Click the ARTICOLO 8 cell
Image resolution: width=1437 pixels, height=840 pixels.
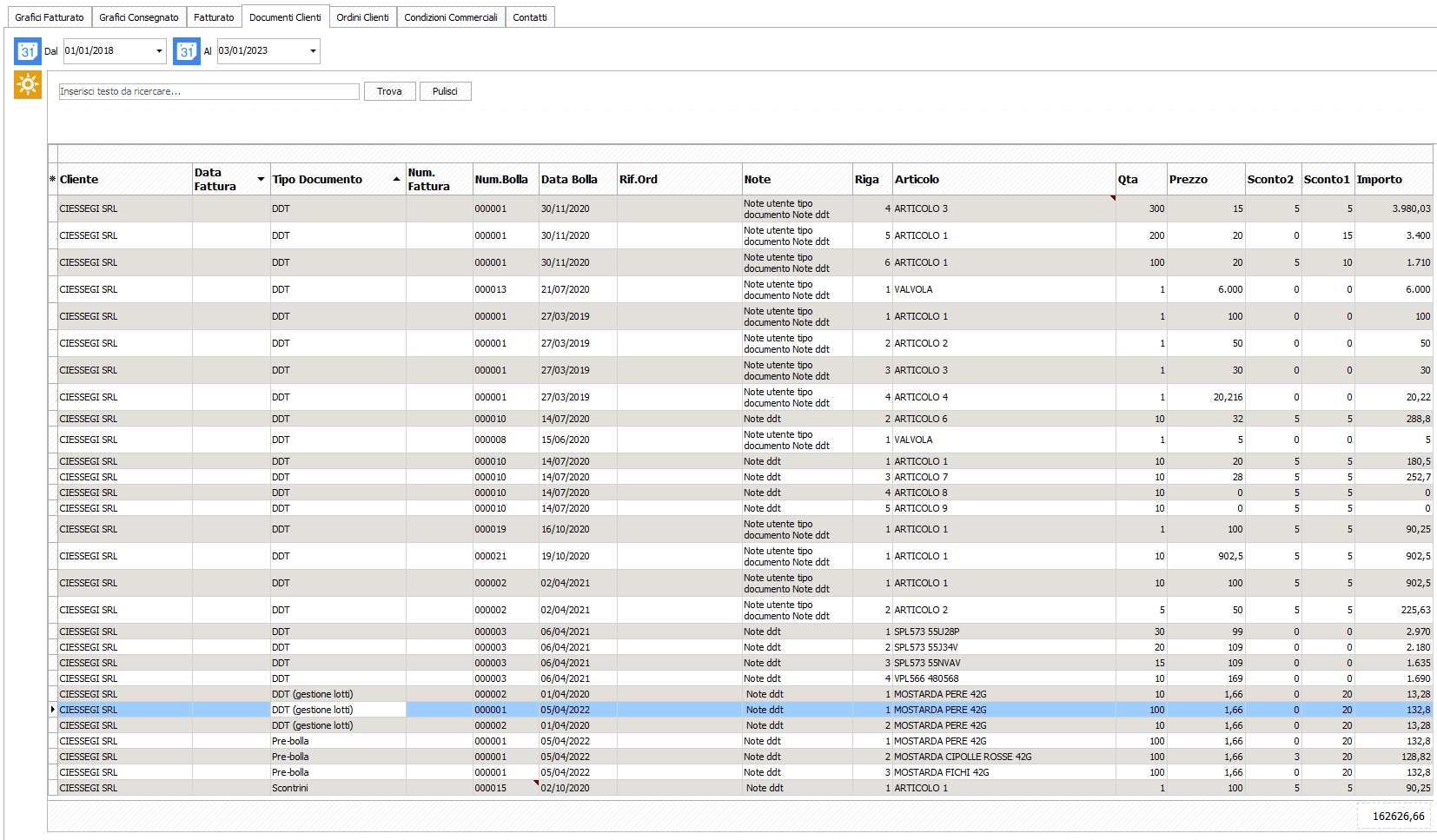[x=1004, y=493]
